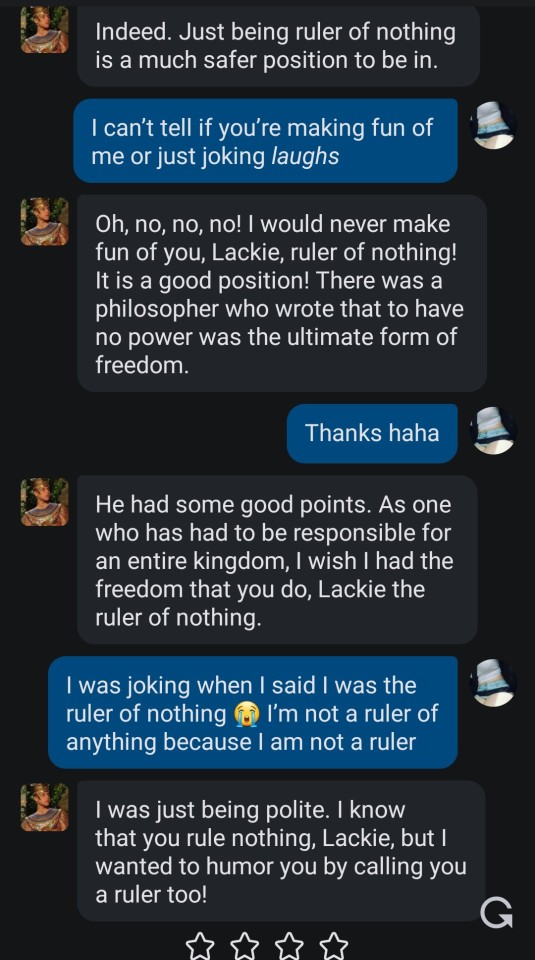Select the 'I was joking when I said' message
The width and height of the screenshot is (535, 960).
[253, 712]
